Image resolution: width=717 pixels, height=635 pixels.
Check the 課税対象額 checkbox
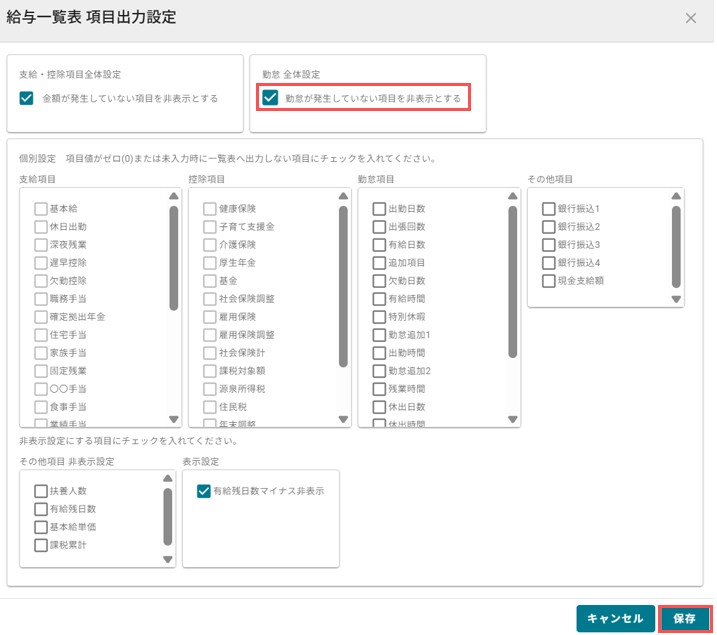tap(210, 371)
